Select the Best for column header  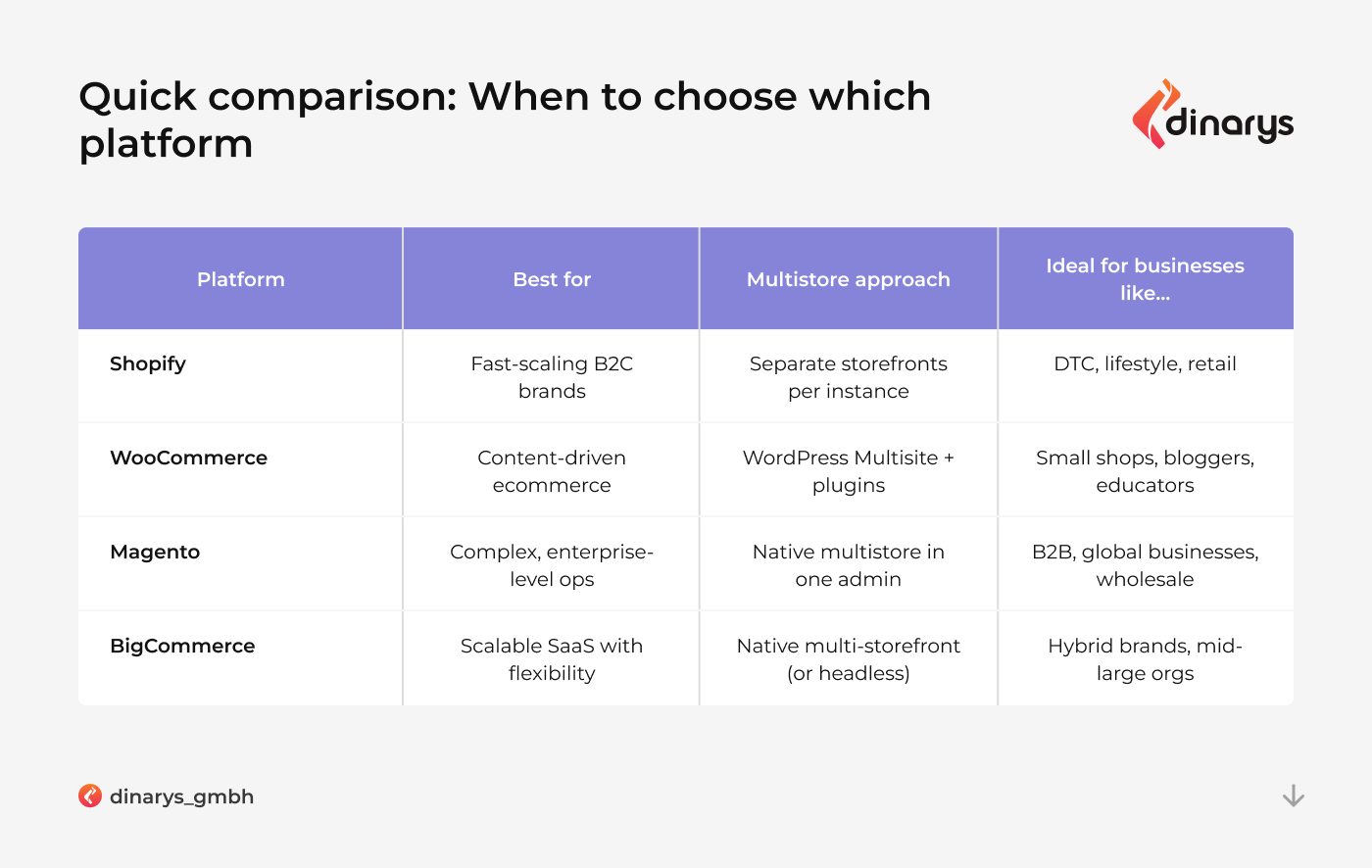coord(552,279)
